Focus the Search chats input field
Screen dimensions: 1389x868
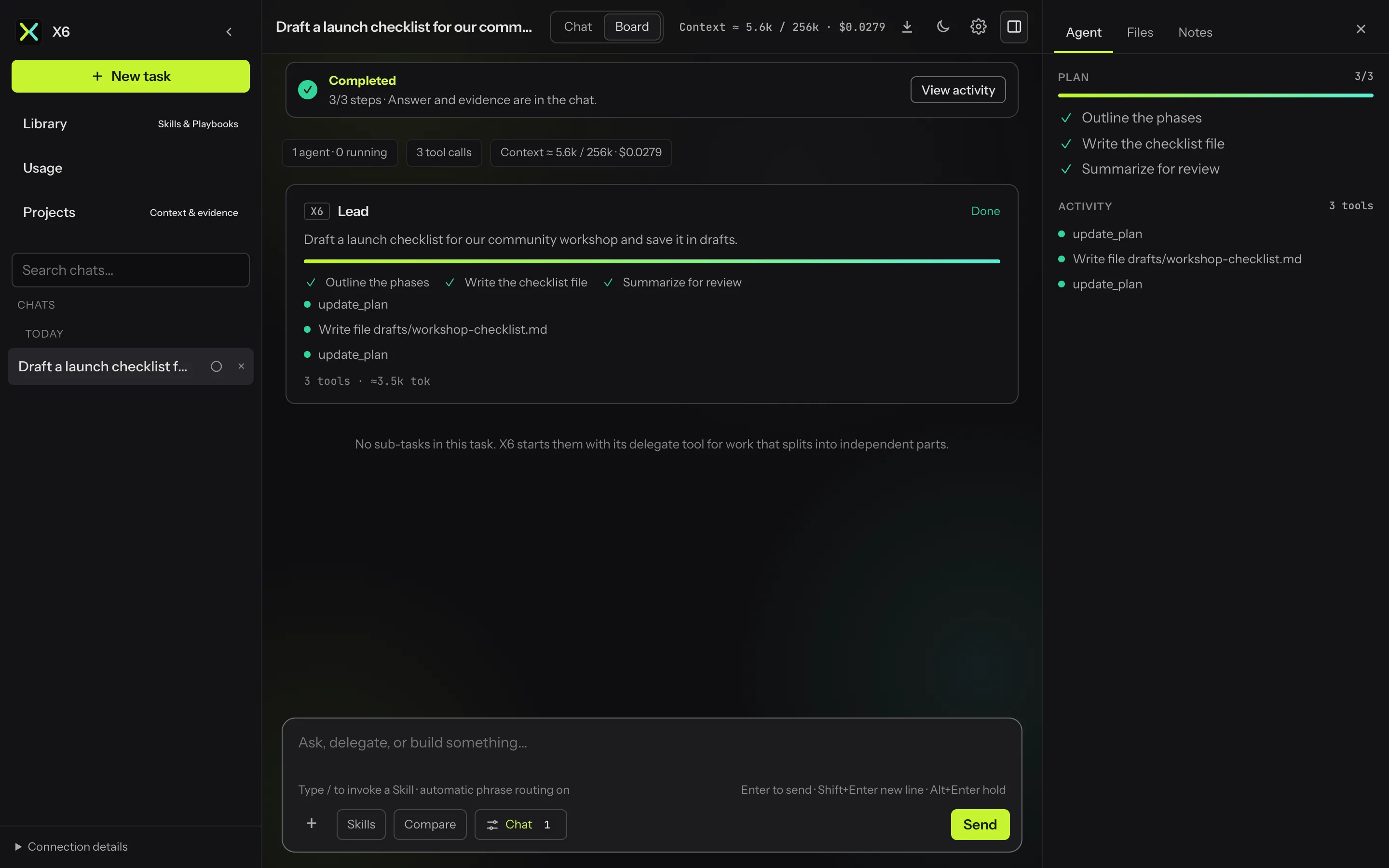click(131, 270)
